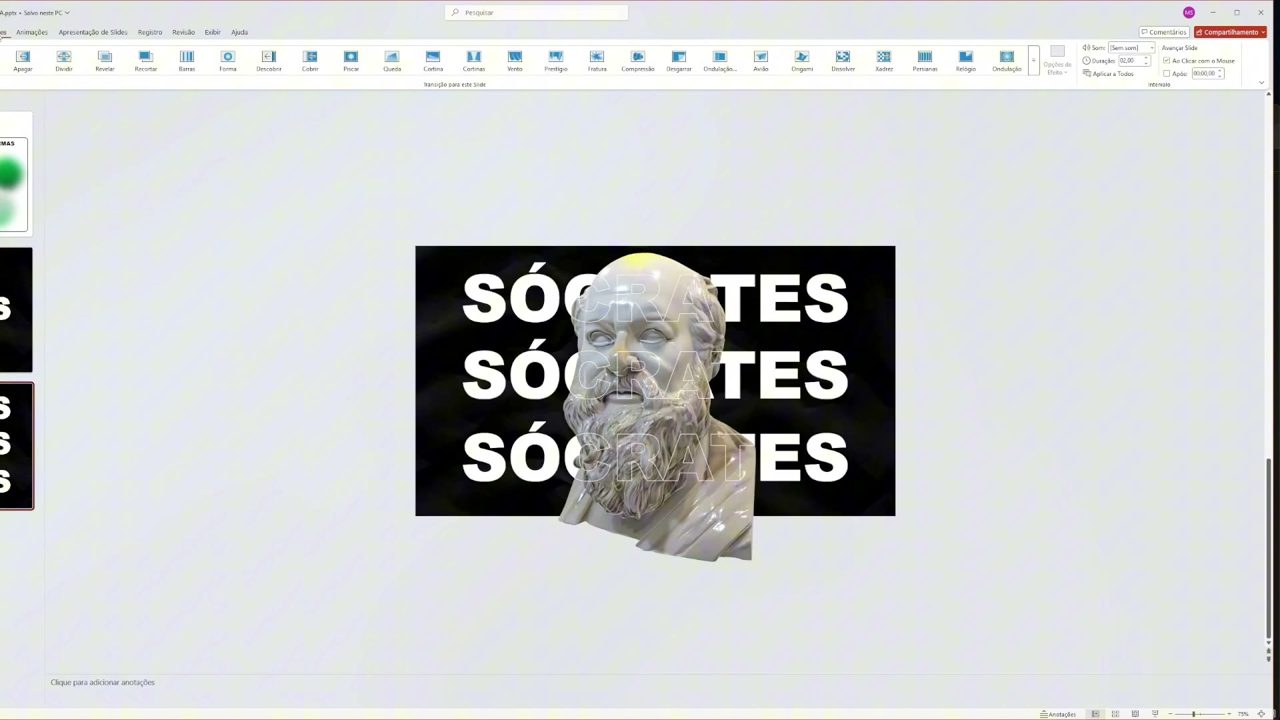Click Aplicar a Todos button
The image size is (1280, 720).
[1109, 74]
